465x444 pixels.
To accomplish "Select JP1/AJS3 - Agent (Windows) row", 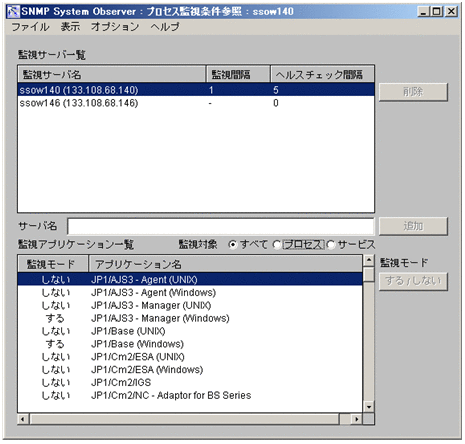I will pos(190,292).
